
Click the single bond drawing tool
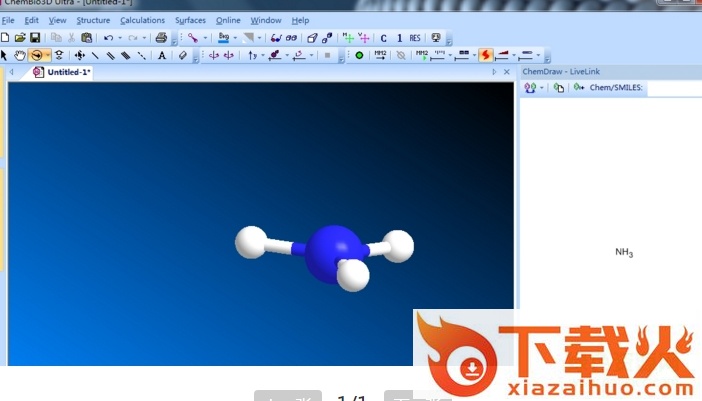click(x=95, y=55)
